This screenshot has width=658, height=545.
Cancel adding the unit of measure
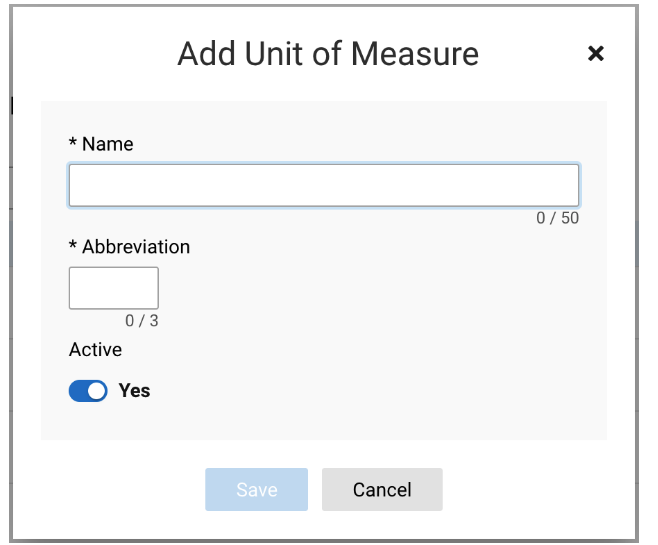pos(382,489)
